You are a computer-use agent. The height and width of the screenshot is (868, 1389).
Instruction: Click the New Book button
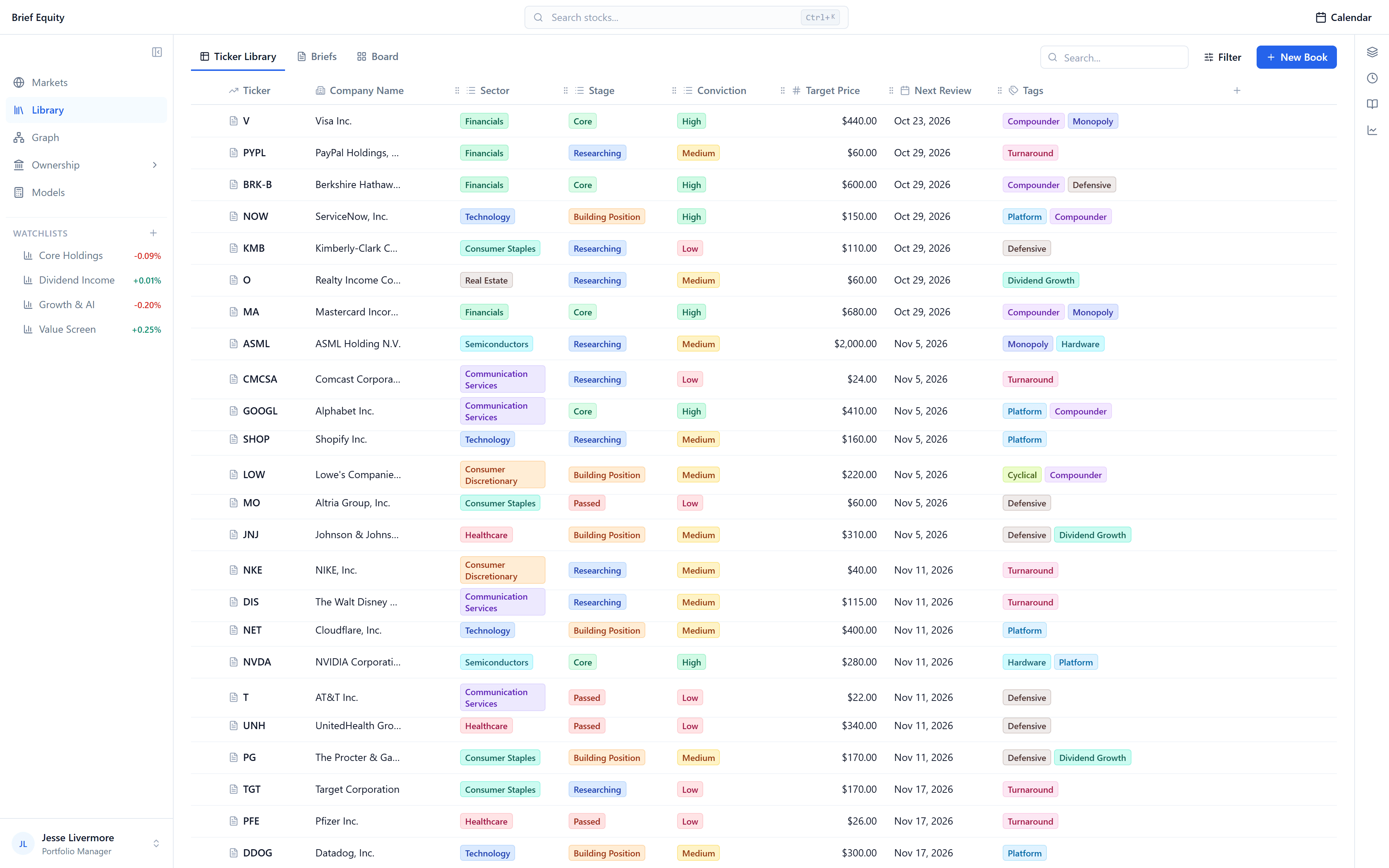coord(1297,58)
